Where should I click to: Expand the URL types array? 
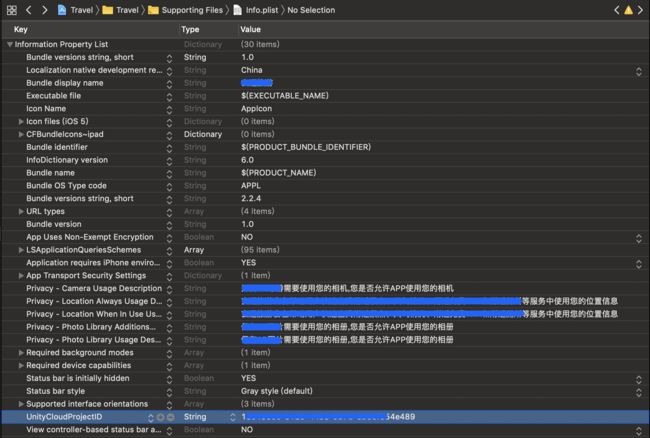click(21, 211)
